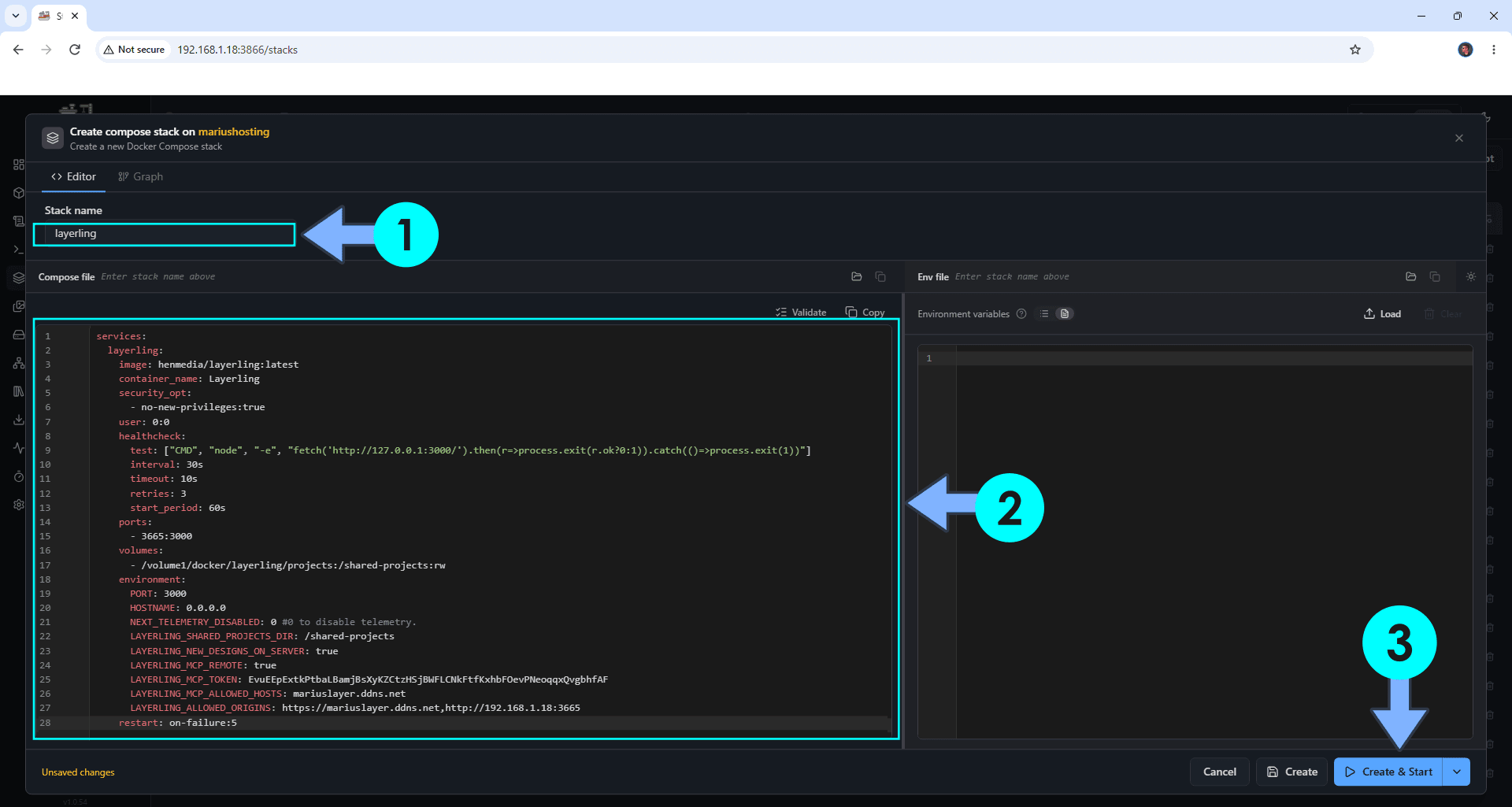The width and height of the screenshot is (1512, 807).
Task: Copy Compose file path icon
Action: pyautogui.click(x=880, y=276)
